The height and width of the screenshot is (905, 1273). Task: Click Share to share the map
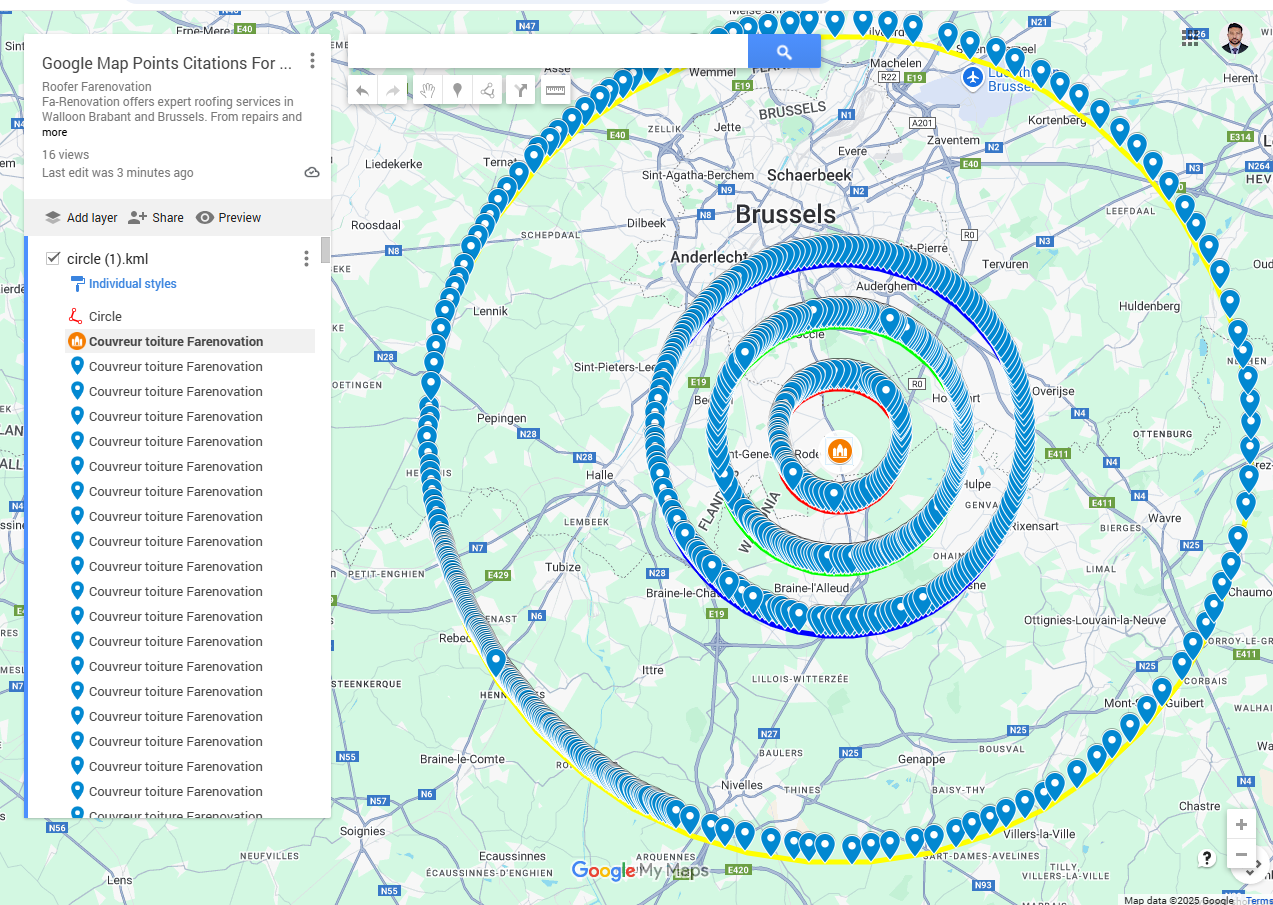point(155,217)
